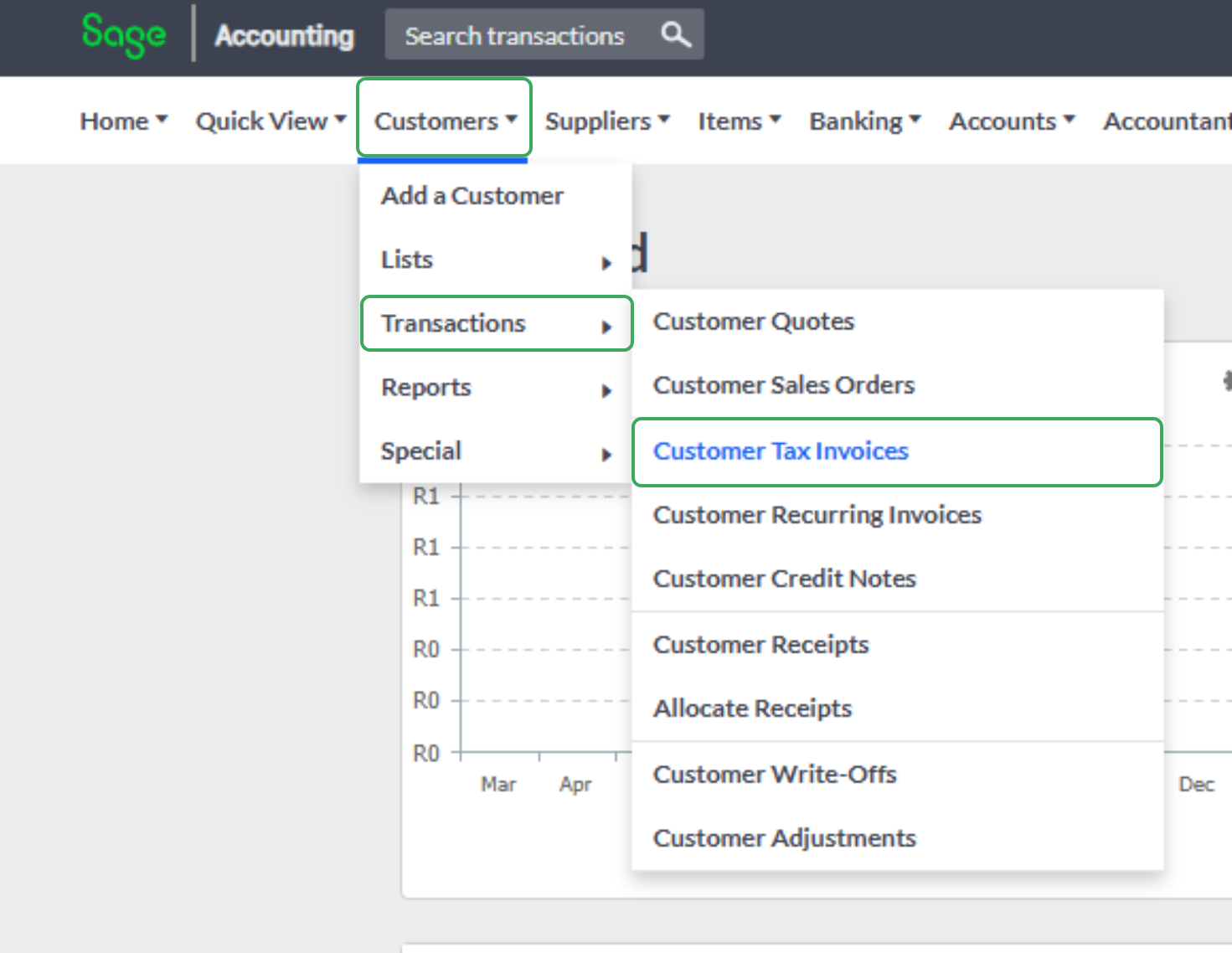Expand the Special submenu

[496, 451]
